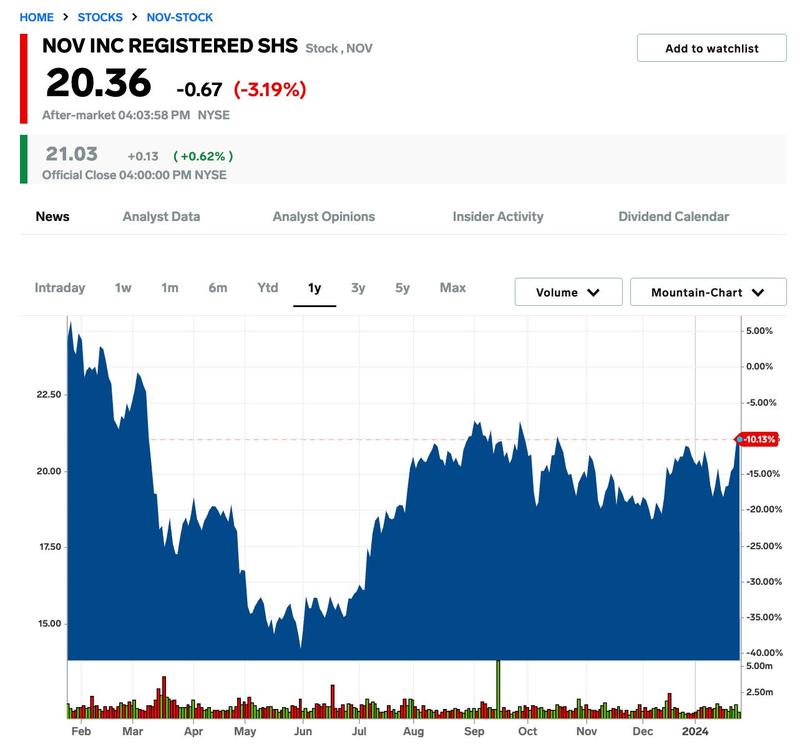
Task: Click the +0.13 close change value
Action: pyautogui.click(x=143, y=156)
